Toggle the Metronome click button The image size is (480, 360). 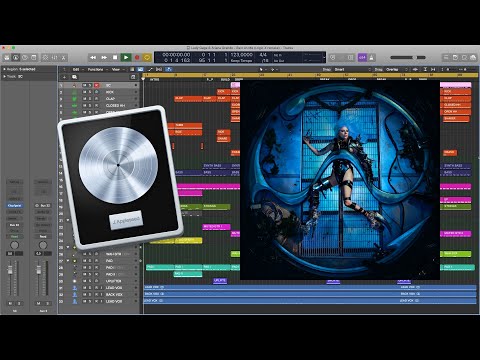coord(372,57)
